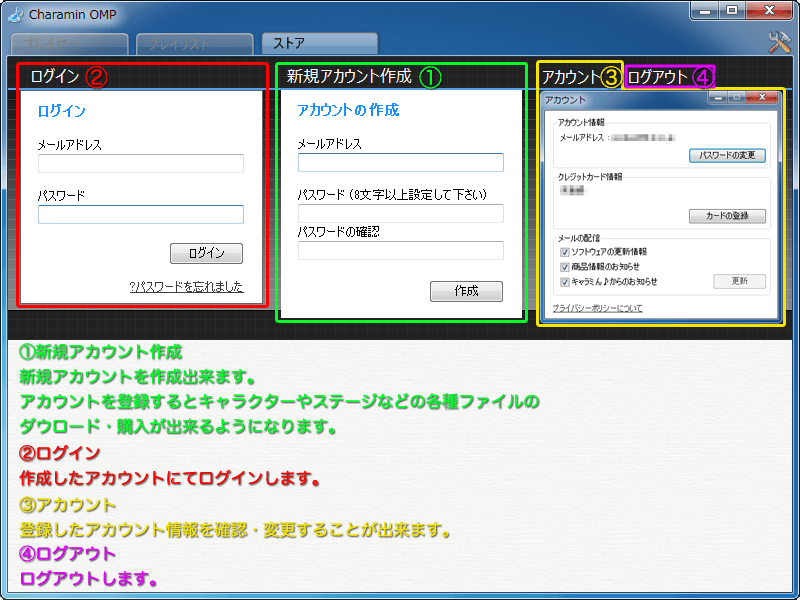Toggle the ソフトウェアの更新情報 checkbox
Viewport: 800px width, 600px height.
pos(565,252)
